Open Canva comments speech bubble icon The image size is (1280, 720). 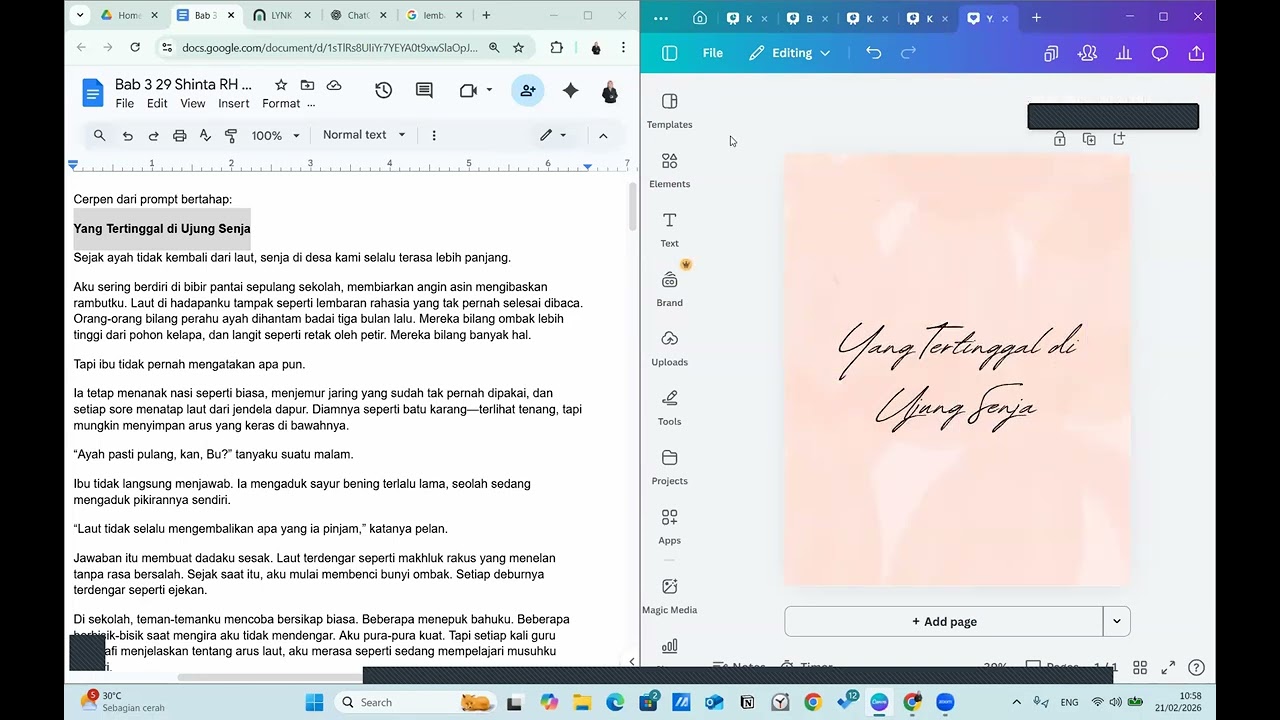click(1159, 53)
